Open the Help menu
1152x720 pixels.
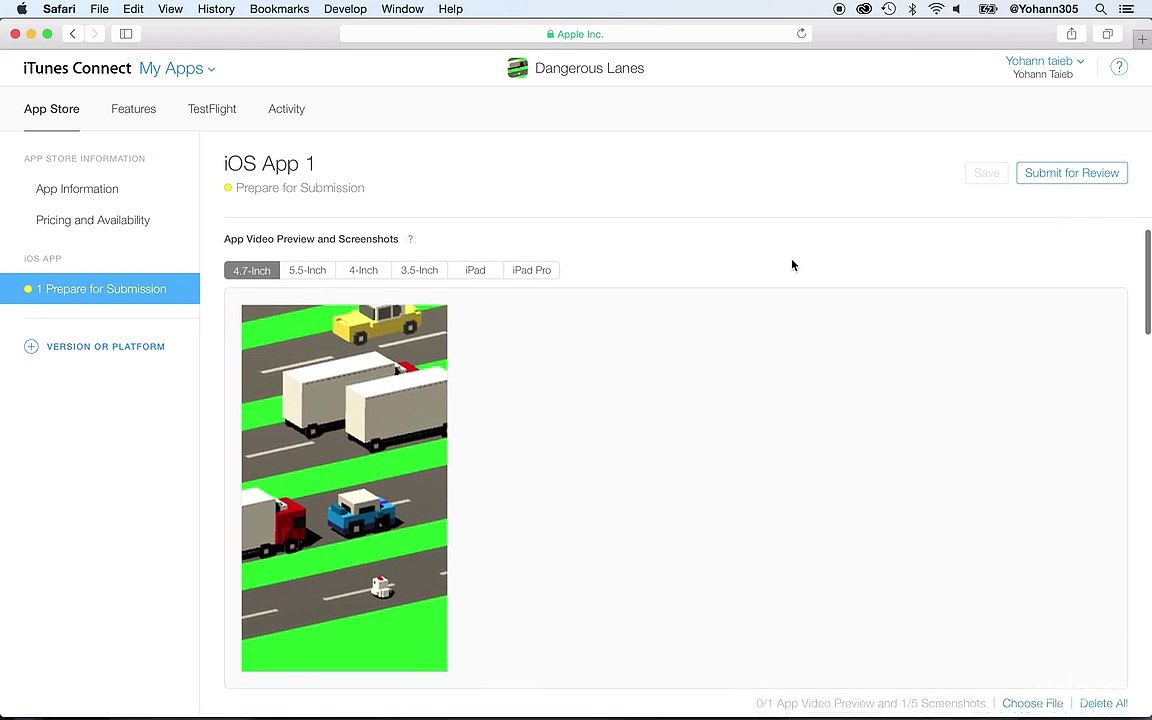[x=450, y=9]
